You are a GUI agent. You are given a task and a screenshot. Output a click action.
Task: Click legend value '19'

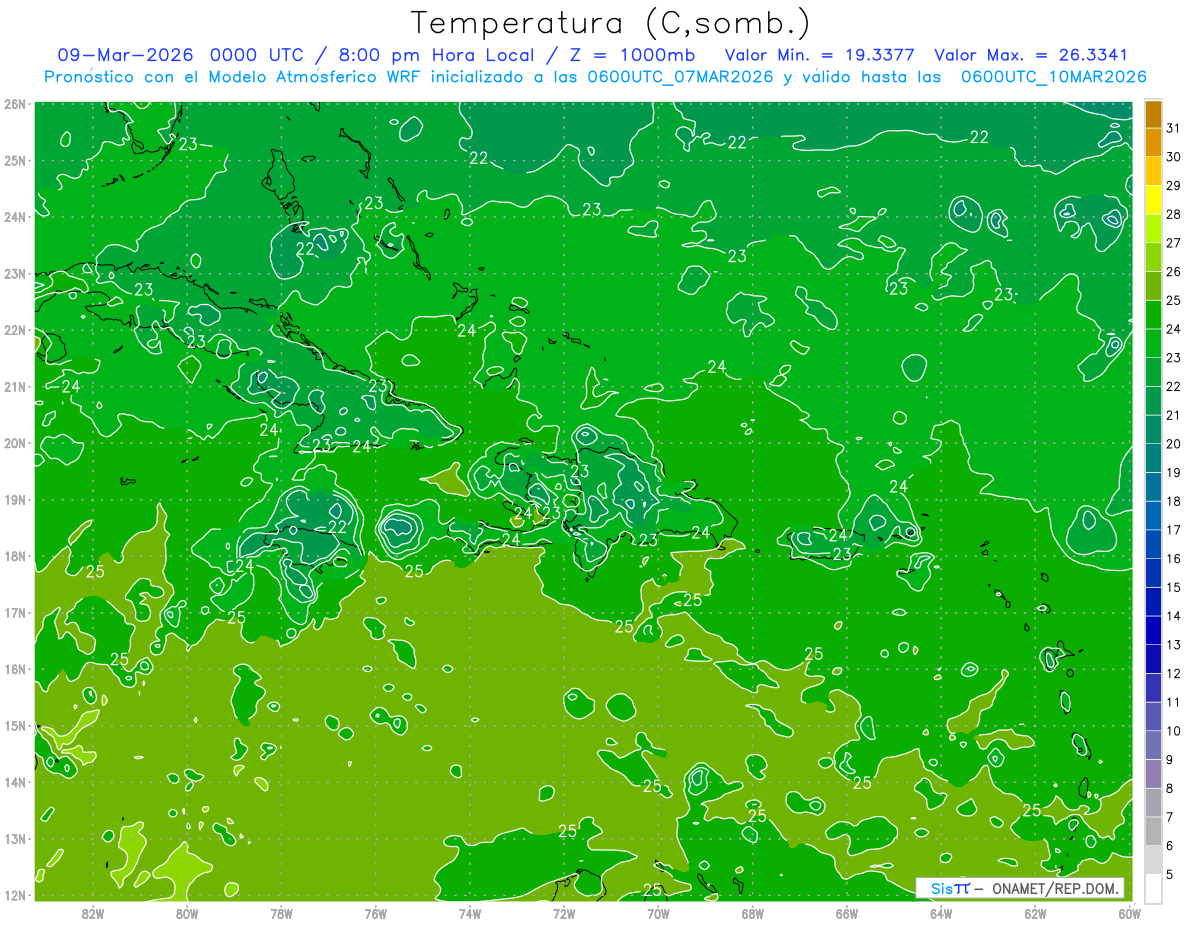pyautogui.click(x=1173, y=472)
